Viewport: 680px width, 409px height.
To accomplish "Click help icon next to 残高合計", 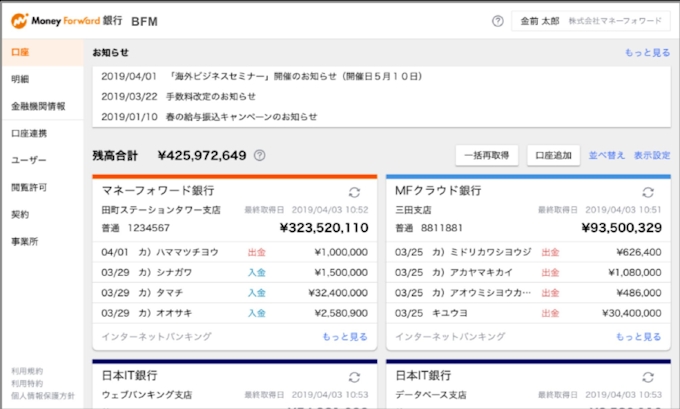I will [x=260, y=155].
